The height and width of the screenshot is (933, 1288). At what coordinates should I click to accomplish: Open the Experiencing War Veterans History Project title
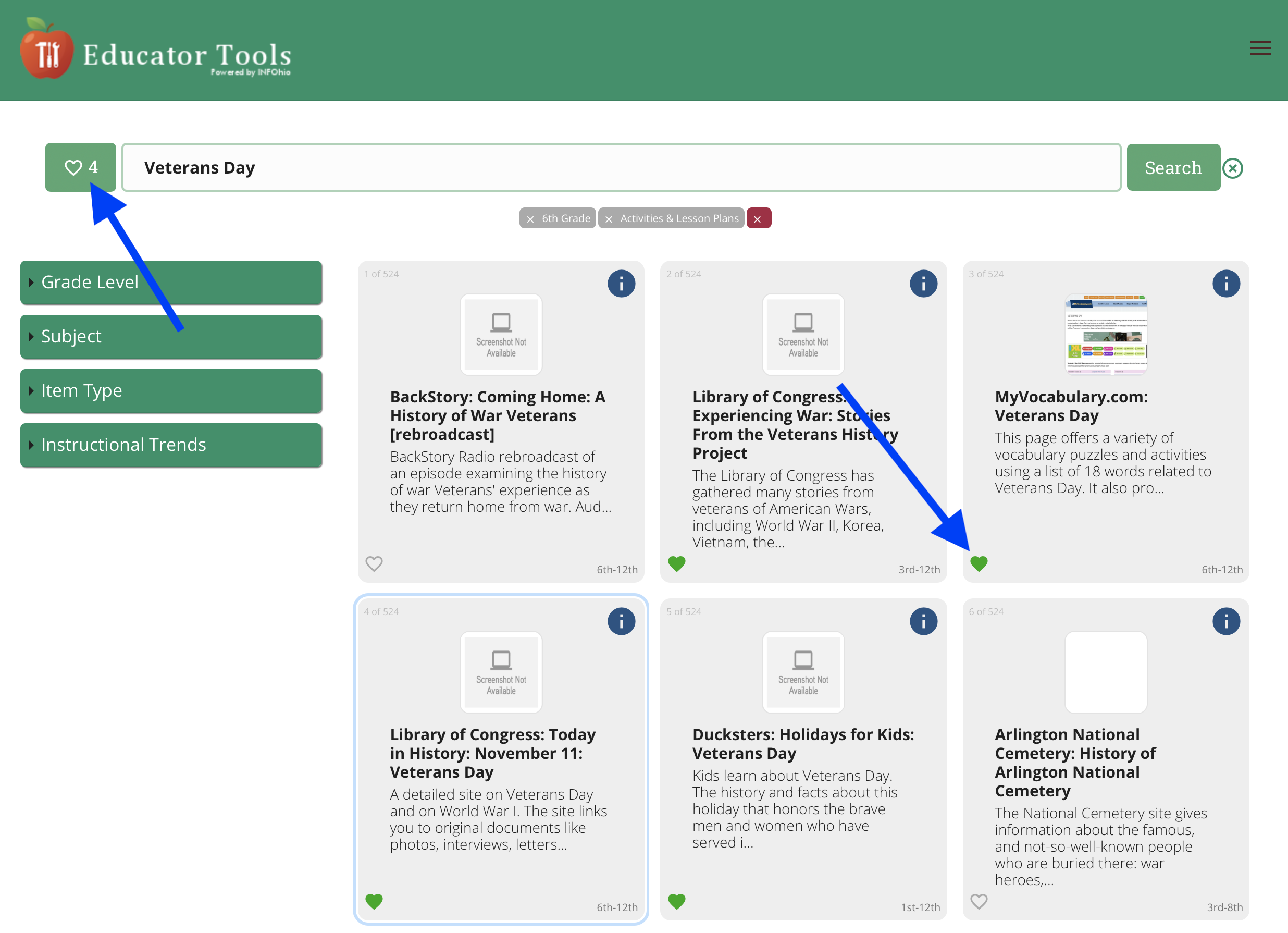click(x=795, y=425)
